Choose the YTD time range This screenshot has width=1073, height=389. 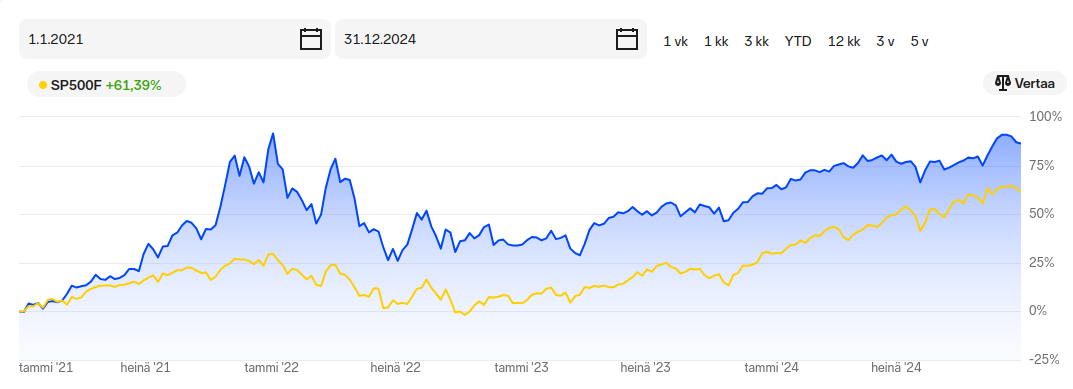point(798,41)
